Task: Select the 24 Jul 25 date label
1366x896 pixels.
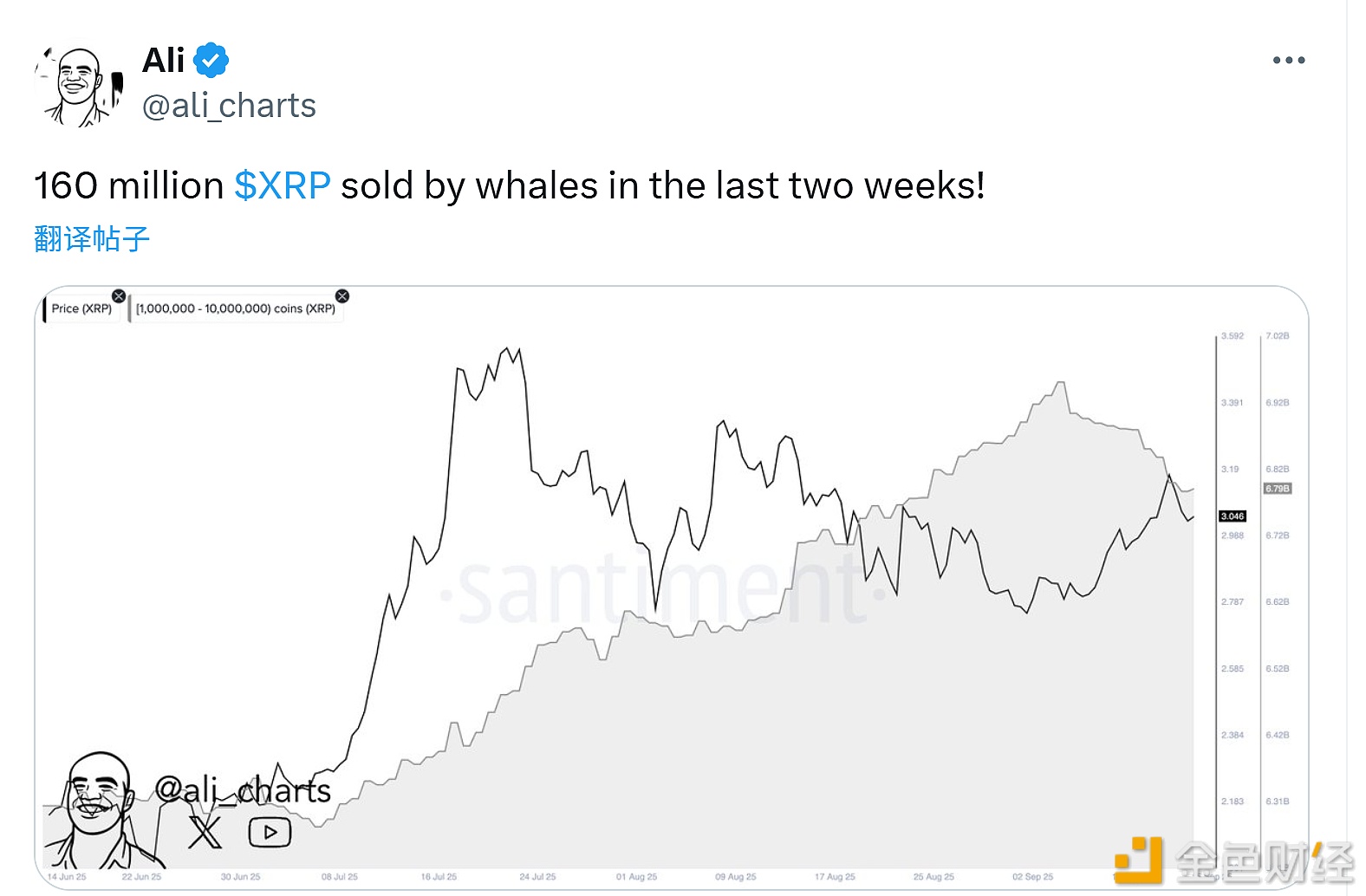Action: [x=537, y=877]
